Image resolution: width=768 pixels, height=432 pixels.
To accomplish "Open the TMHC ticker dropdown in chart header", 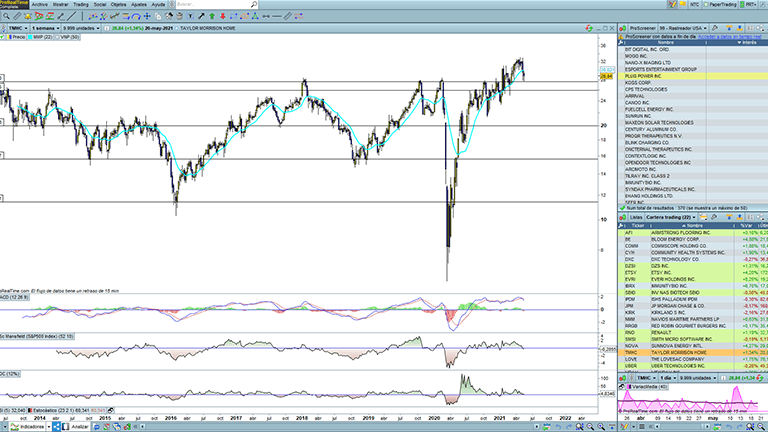I will click(18, 28).
